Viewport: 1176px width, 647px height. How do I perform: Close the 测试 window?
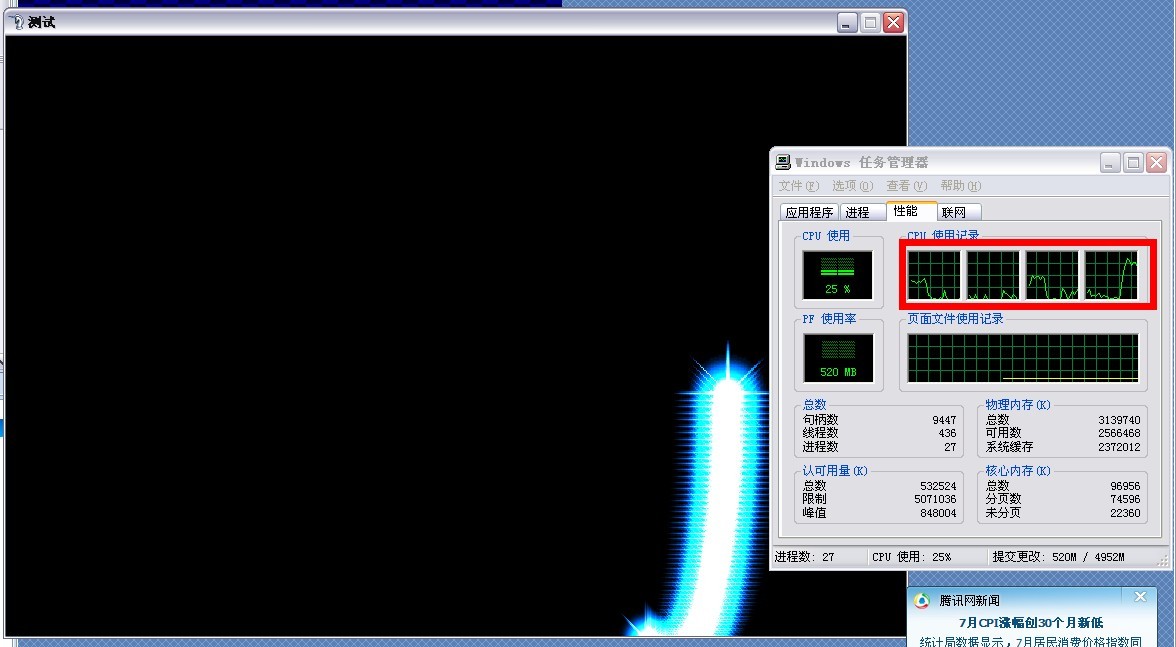click(x=893, y=22)
